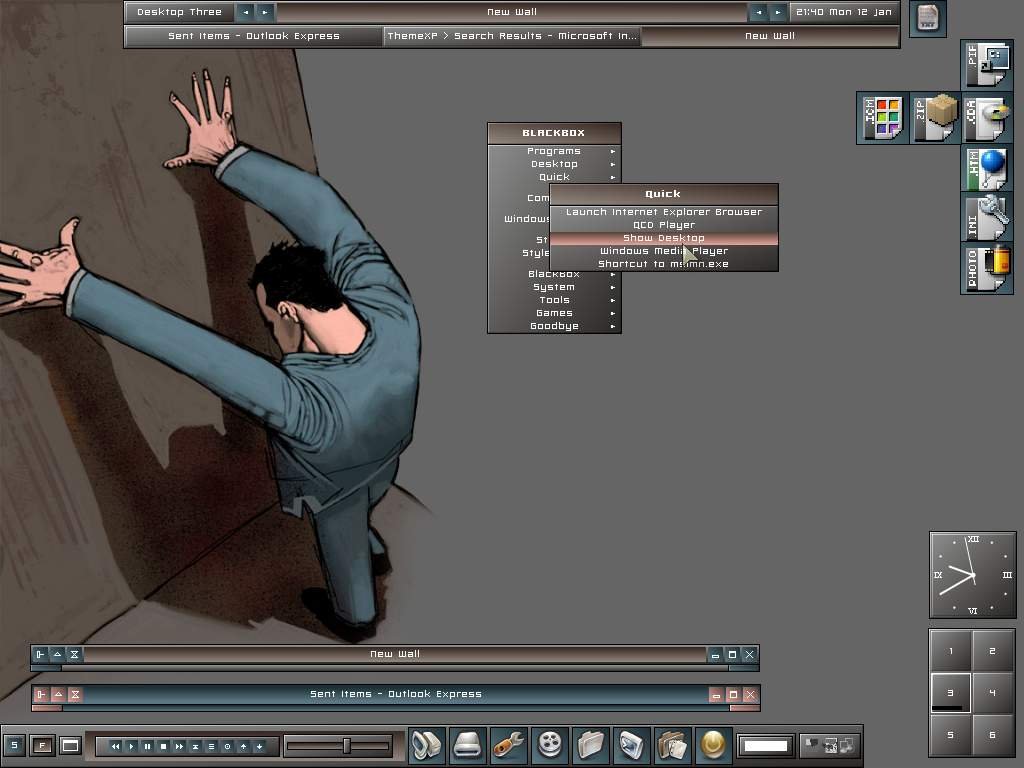Click the clock showing 21:40 Mon 12 Jan
1024x768 pixels.
(x=843, y=12)
